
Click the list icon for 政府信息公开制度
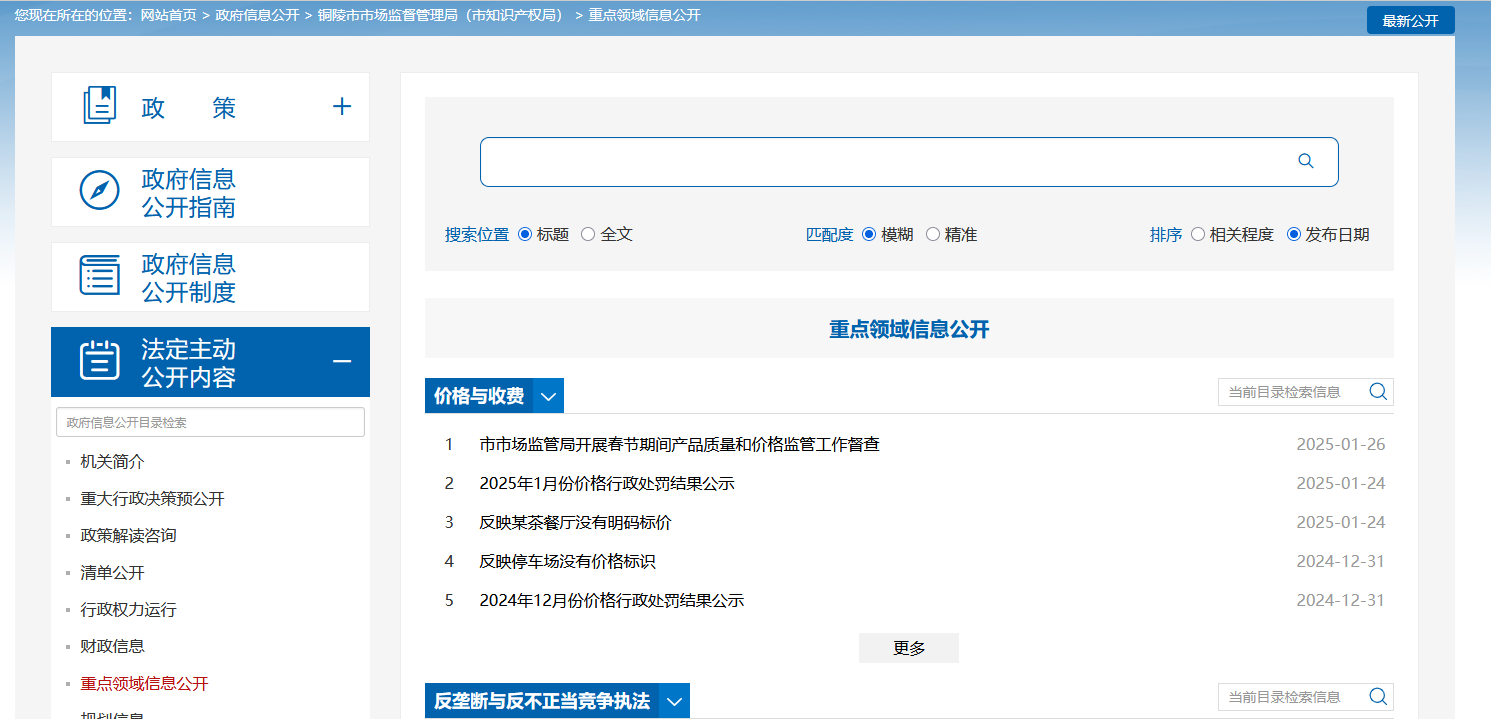click(100, 275)
